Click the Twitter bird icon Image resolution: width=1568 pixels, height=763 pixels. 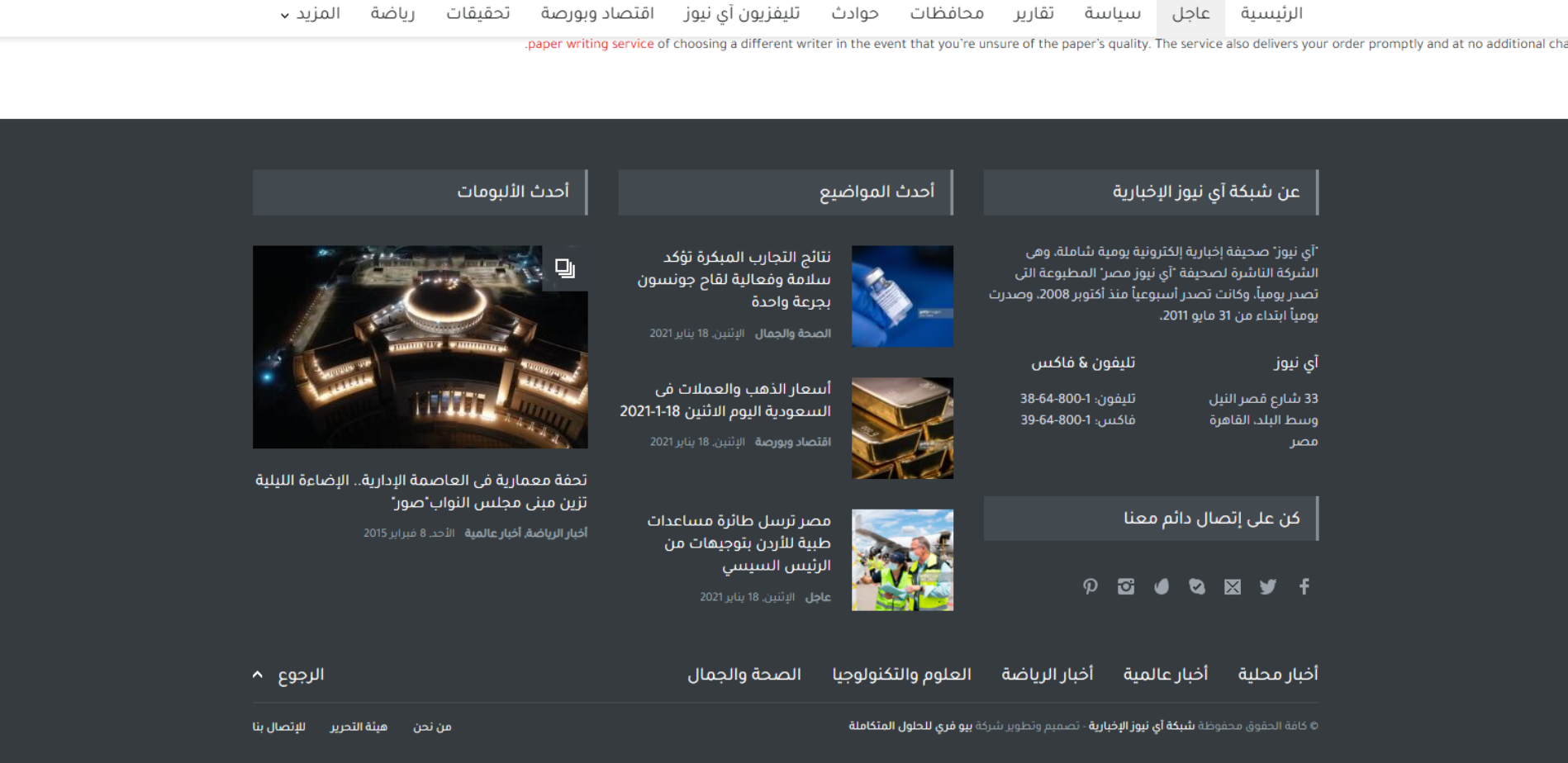(x=1268, y=586)
